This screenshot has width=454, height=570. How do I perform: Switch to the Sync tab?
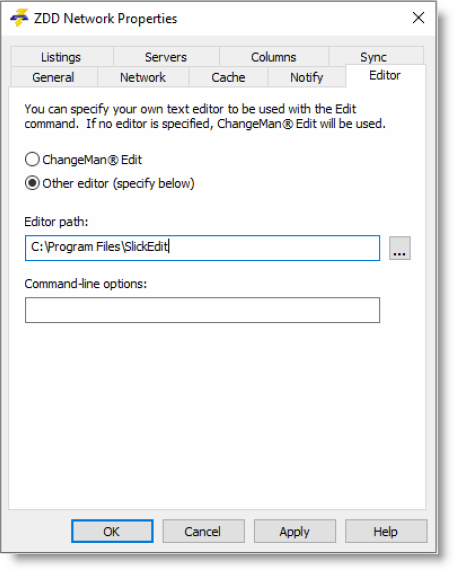click(373, 56)
